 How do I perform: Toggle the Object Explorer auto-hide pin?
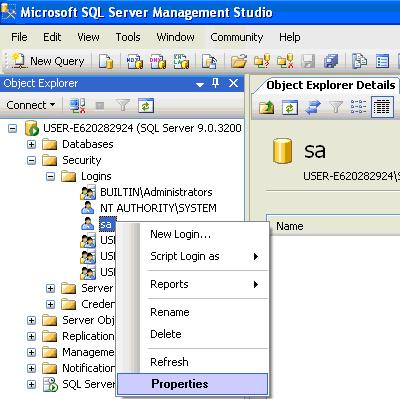coord(216,83)
